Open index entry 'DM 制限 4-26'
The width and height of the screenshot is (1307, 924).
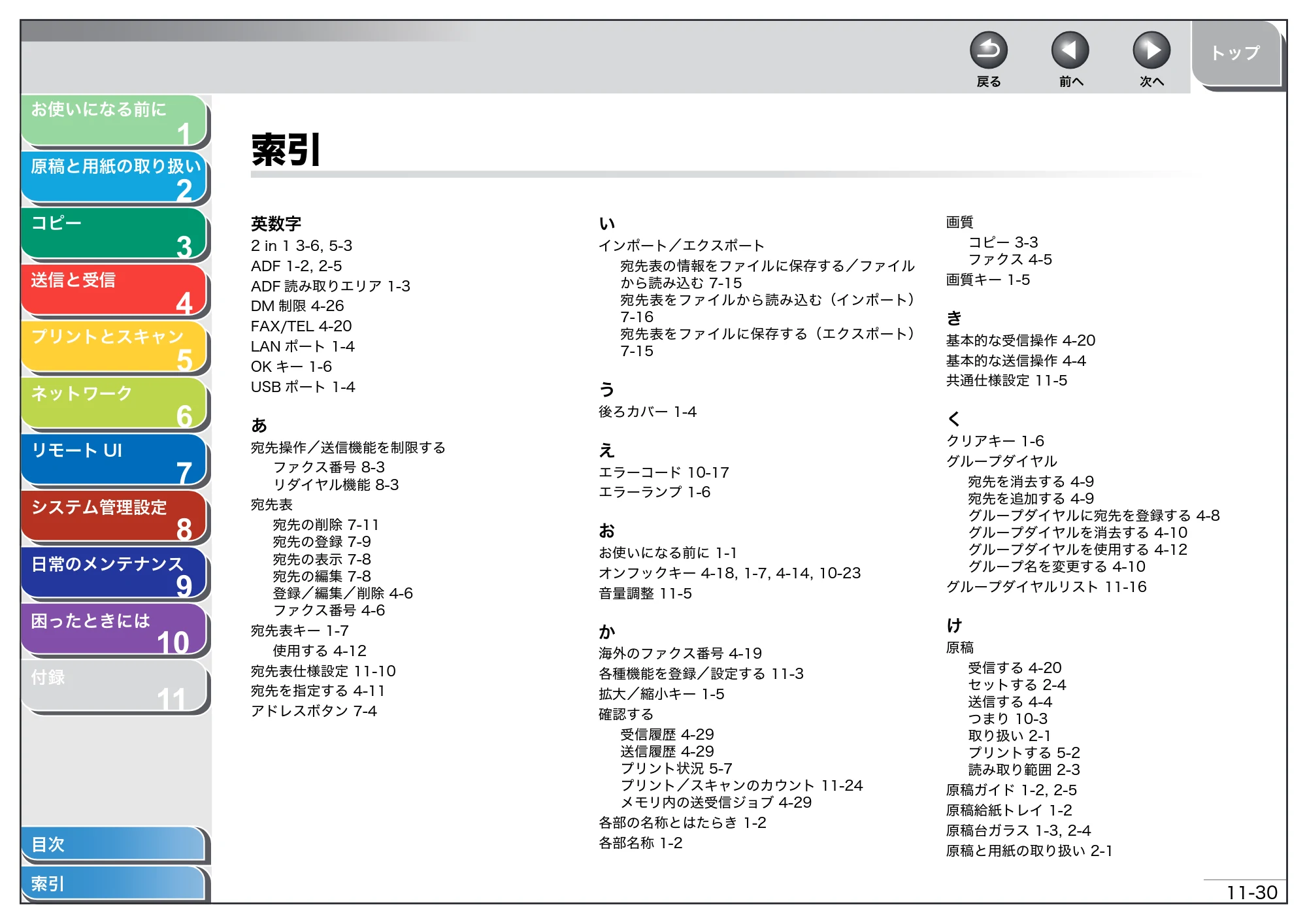pos(297,306)
